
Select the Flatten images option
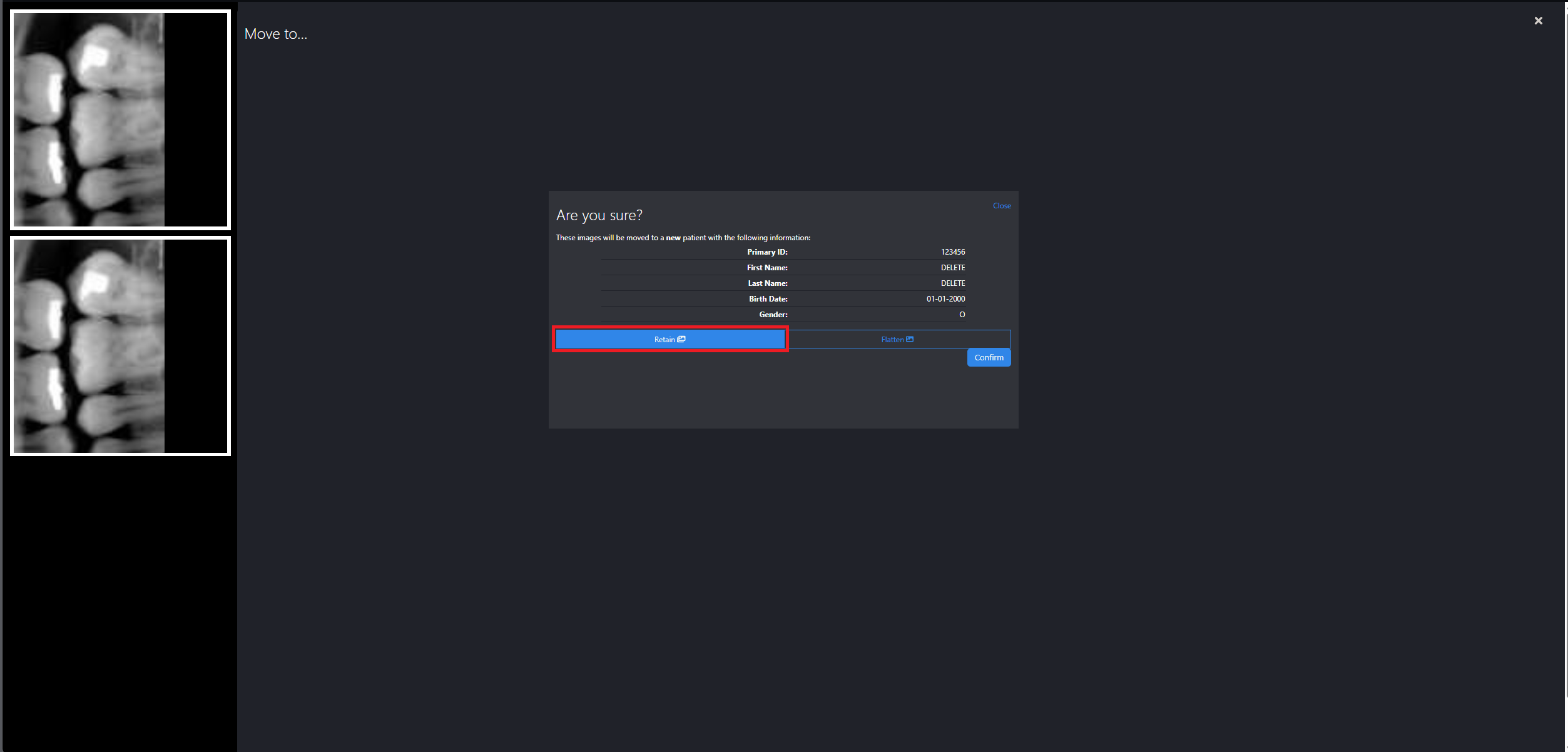pyautogui.click(x=897, y=339)
